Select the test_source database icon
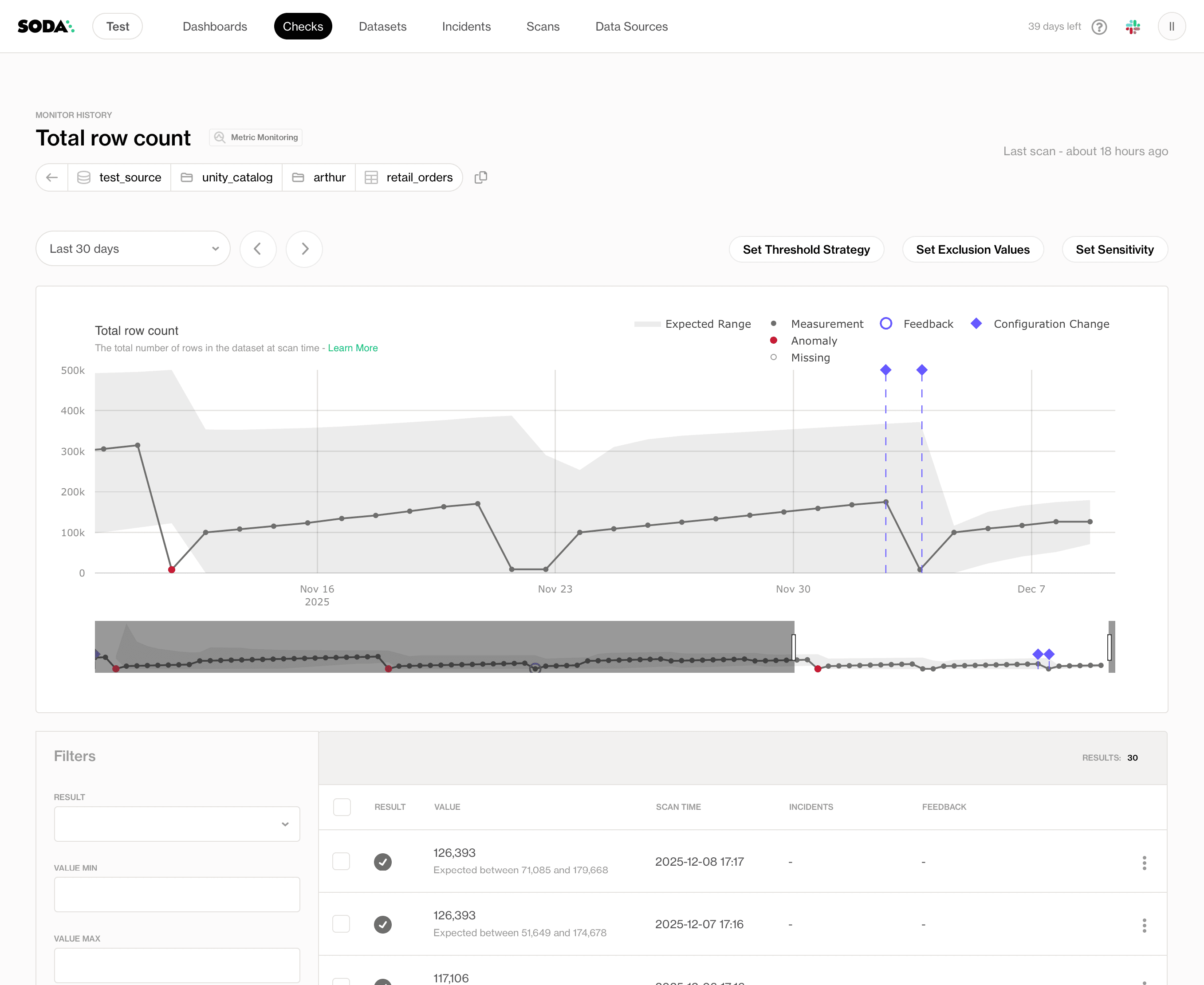1204x985 pixels. [x=83, y=177]
